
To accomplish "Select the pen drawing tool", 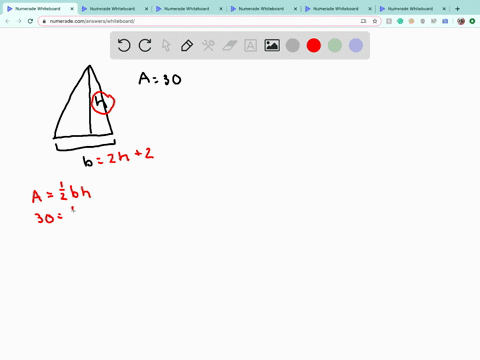I will [187, 45].
